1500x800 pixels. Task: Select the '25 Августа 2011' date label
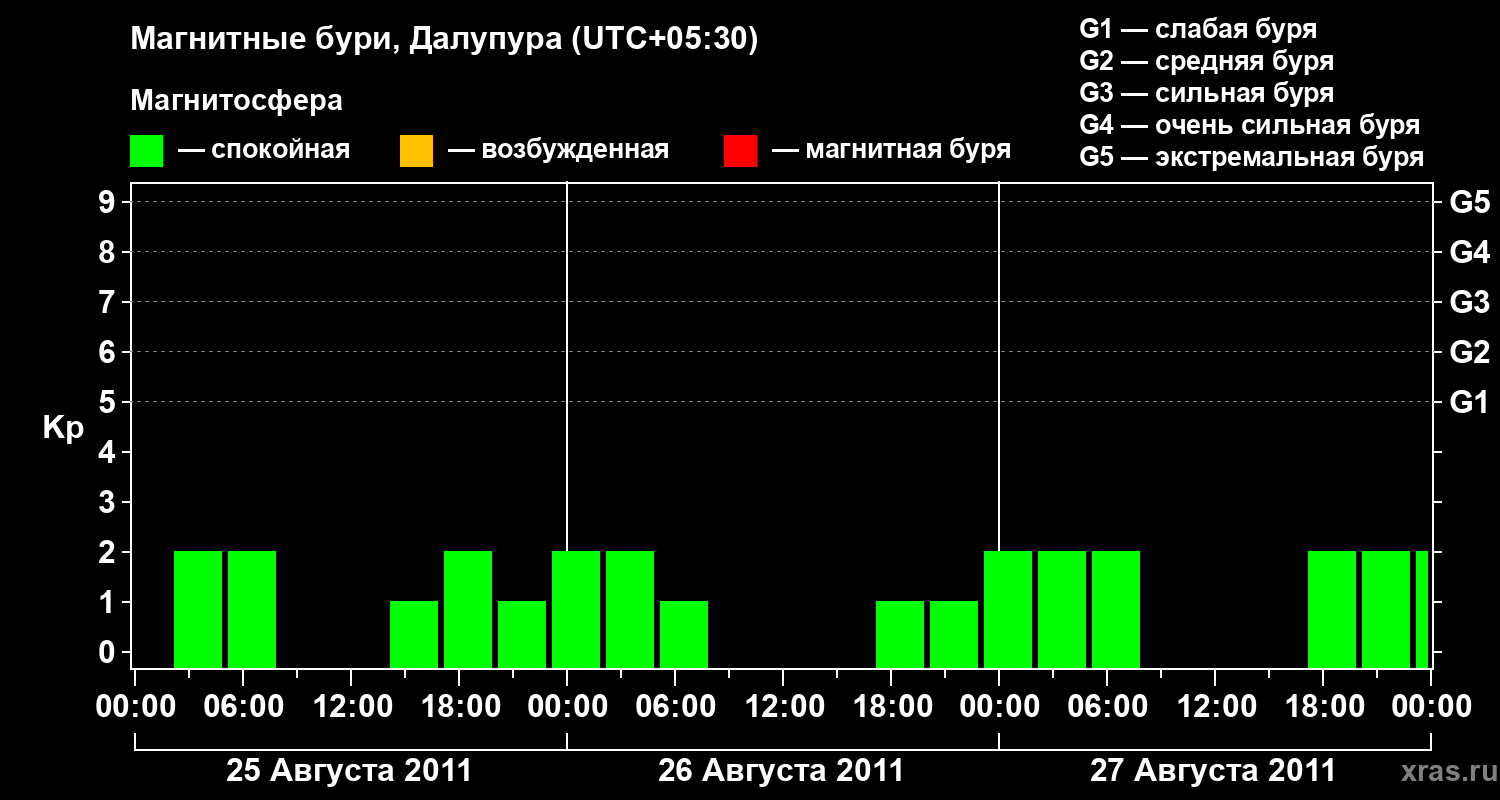click(x=348, y=771)
